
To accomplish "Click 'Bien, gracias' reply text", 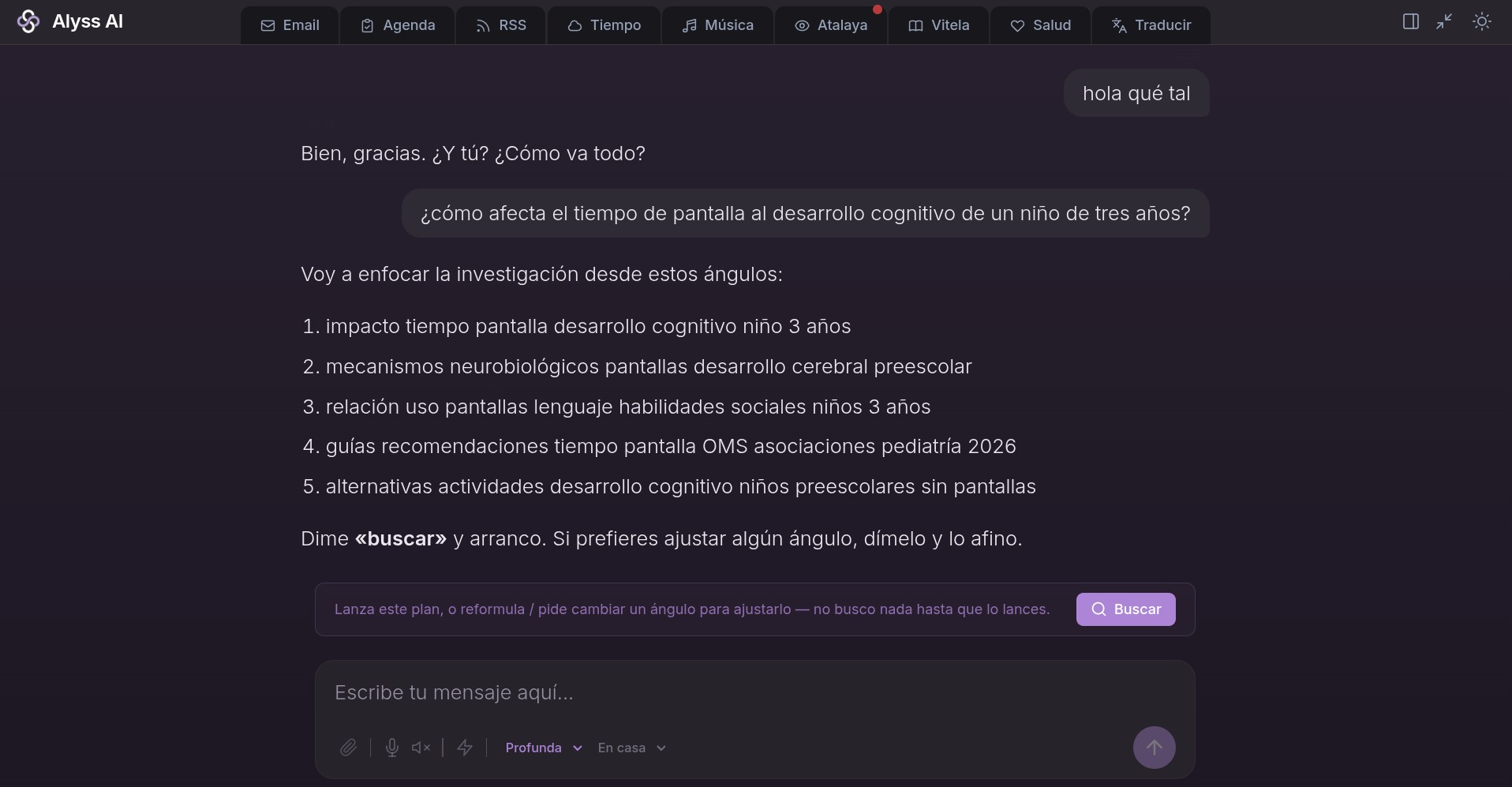I will click(473, 153).
